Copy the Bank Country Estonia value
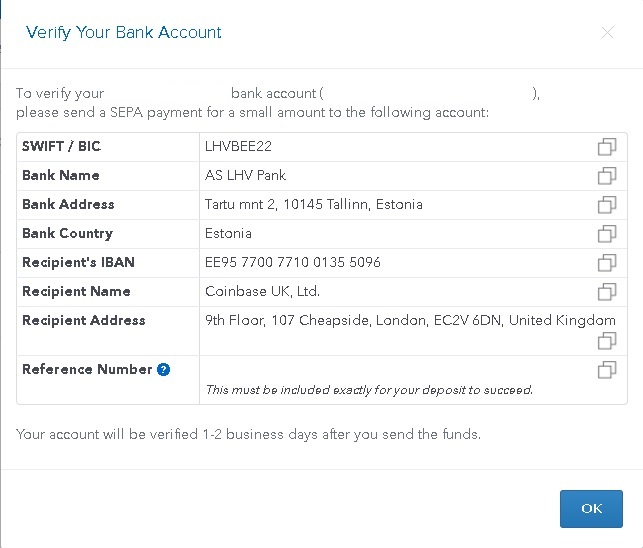Screen dimensions: 643x548 [x=607, y=234]
